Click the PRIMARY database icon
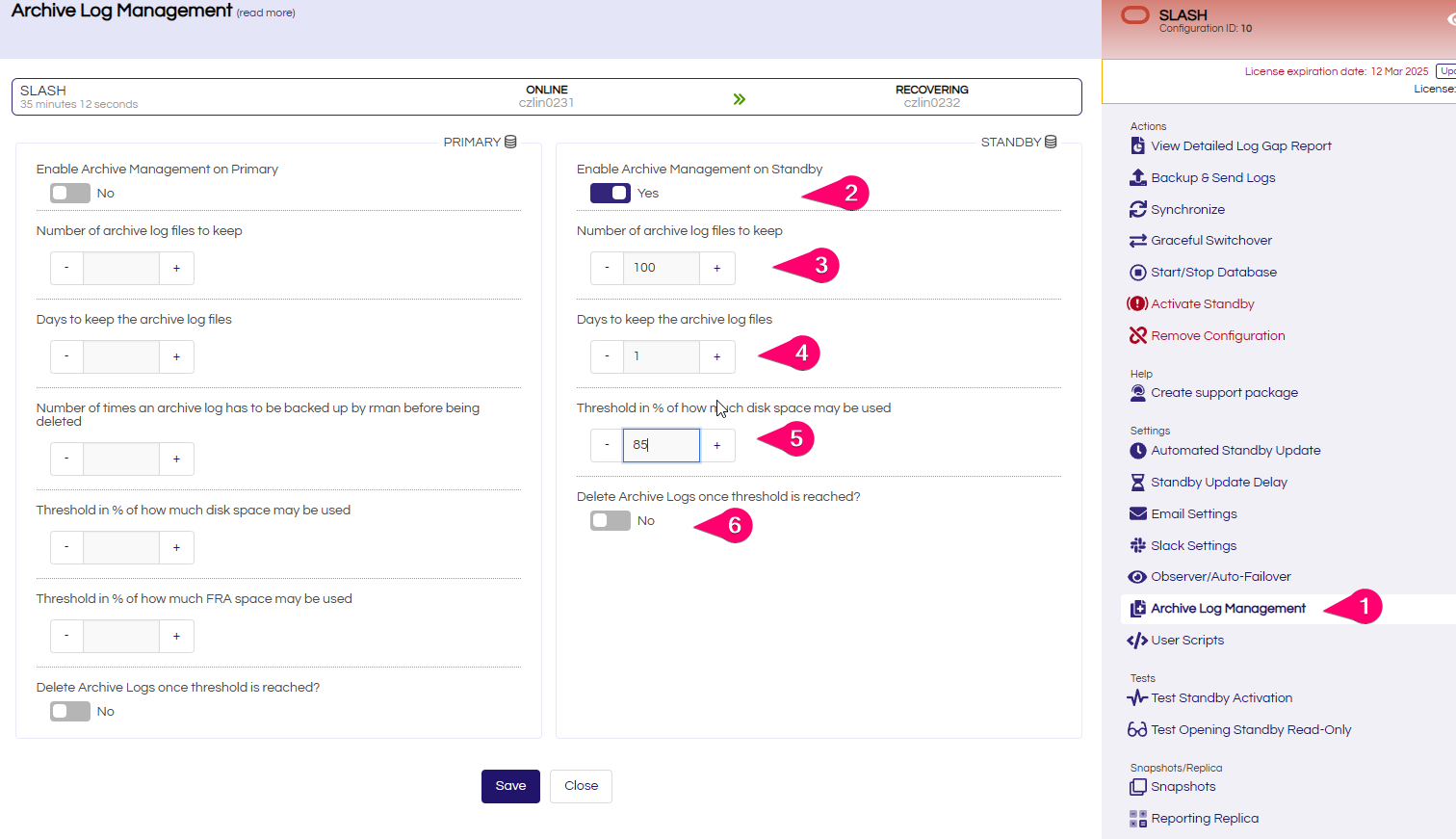The height and width of the screenshot is (839, 1456). (x=510, y=142)
